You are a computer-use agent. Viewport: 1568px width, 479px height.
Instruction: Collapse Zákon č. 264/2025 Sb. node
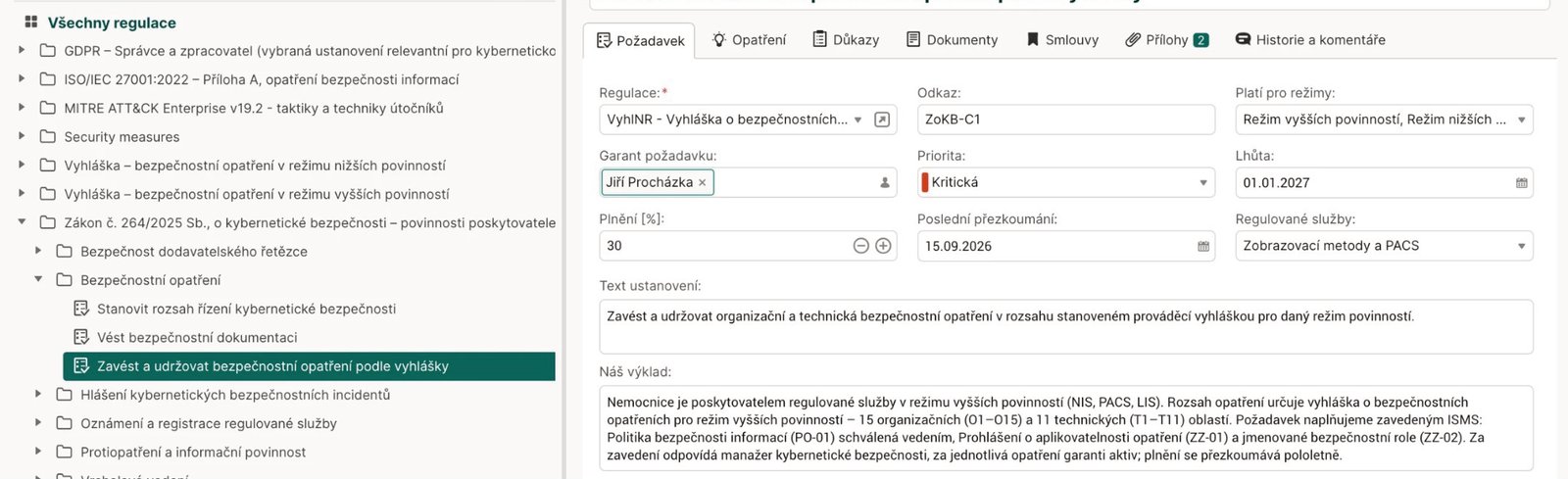tap(22, 222)
